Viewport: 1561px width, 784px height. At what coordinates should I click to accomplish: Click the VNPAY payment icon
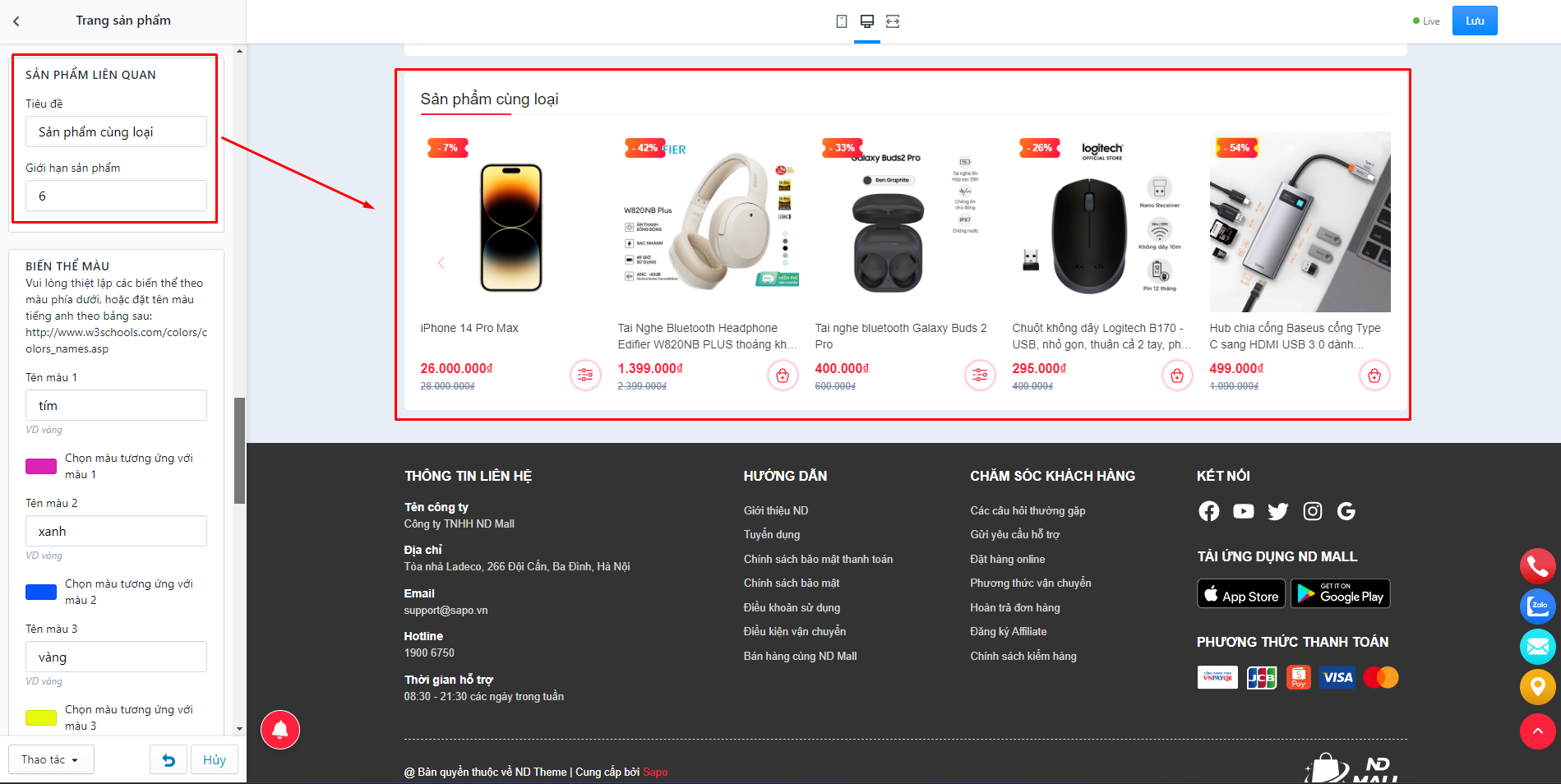click(x=1217, y=677)
